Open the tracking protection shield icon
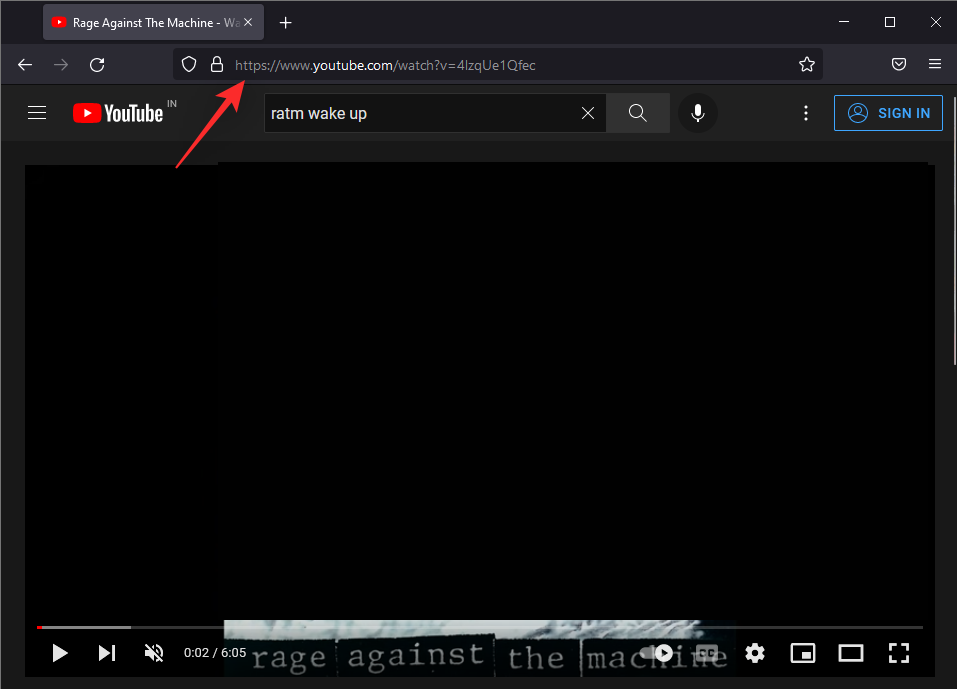 [x=189, y=65]
